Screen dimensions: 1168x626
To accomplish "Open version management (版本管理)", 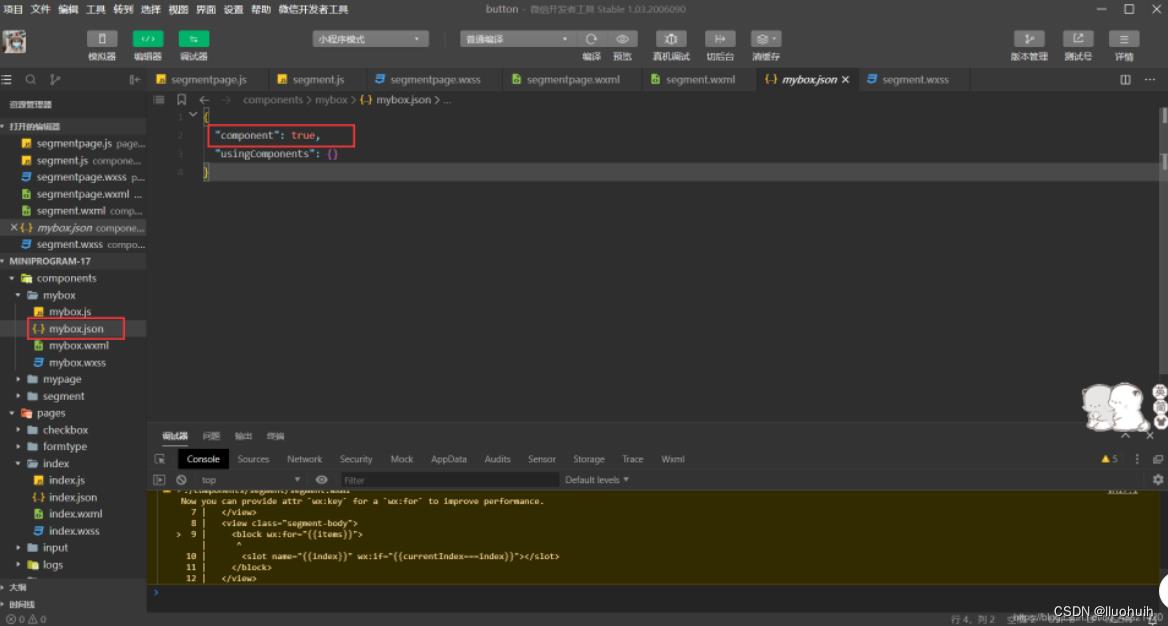I will (x=1029, y=39).
